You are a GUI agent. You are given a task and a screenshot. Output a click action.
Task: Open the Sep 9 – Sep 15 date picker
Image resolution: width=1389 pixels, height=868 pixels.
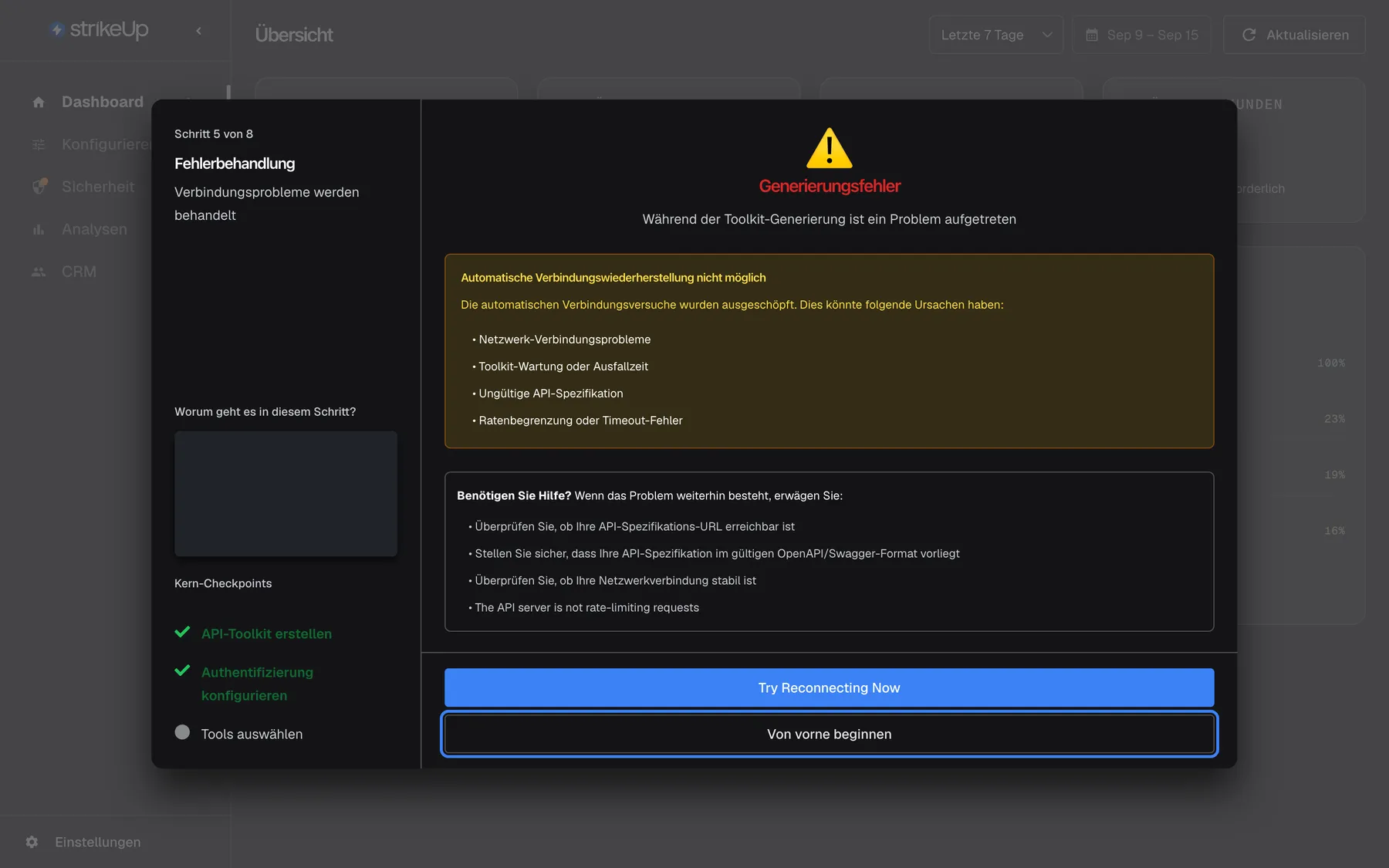[1141, 35]
